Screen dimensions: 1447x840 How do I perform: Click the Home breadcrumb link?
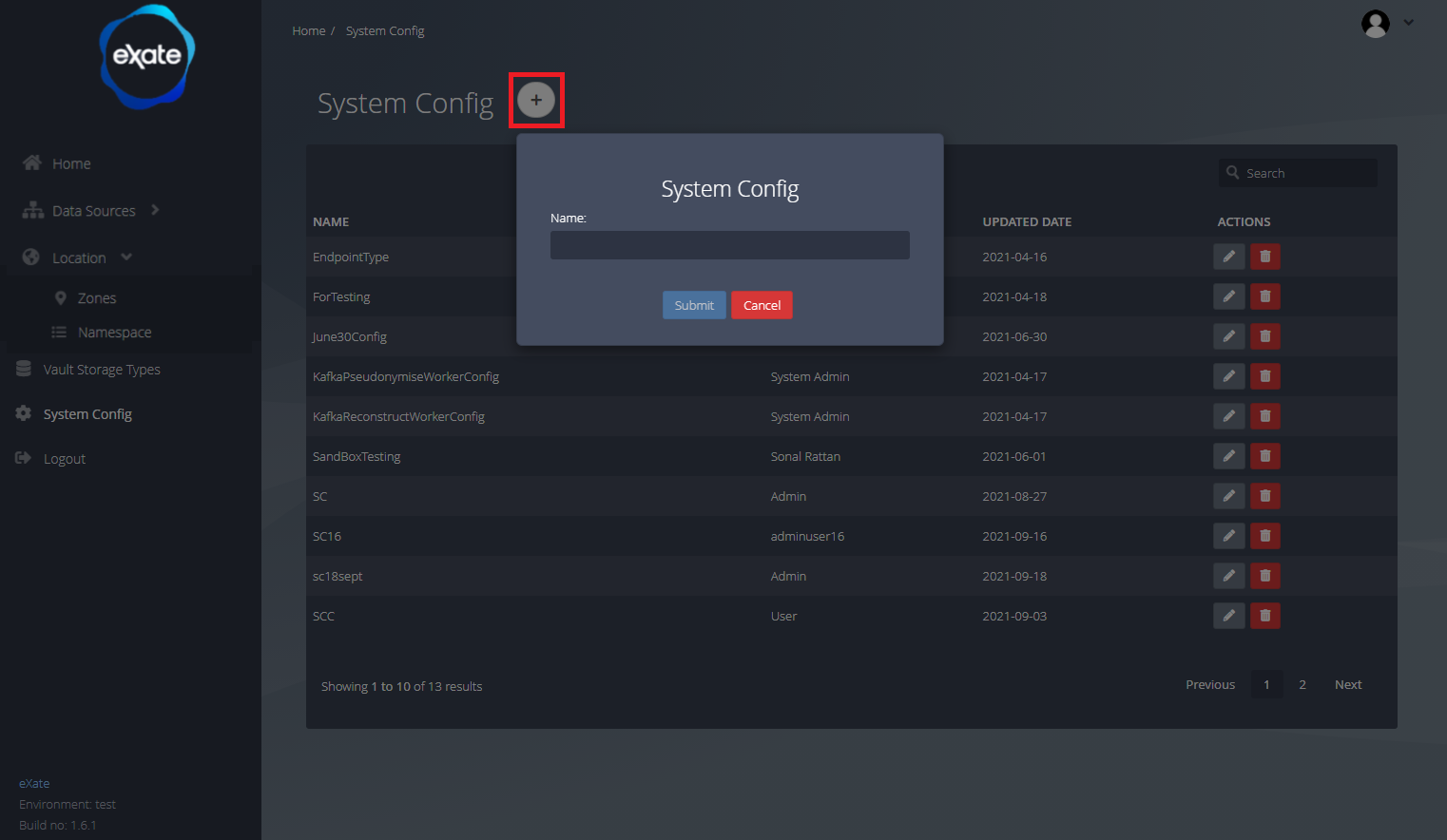(x=308, y=31)
